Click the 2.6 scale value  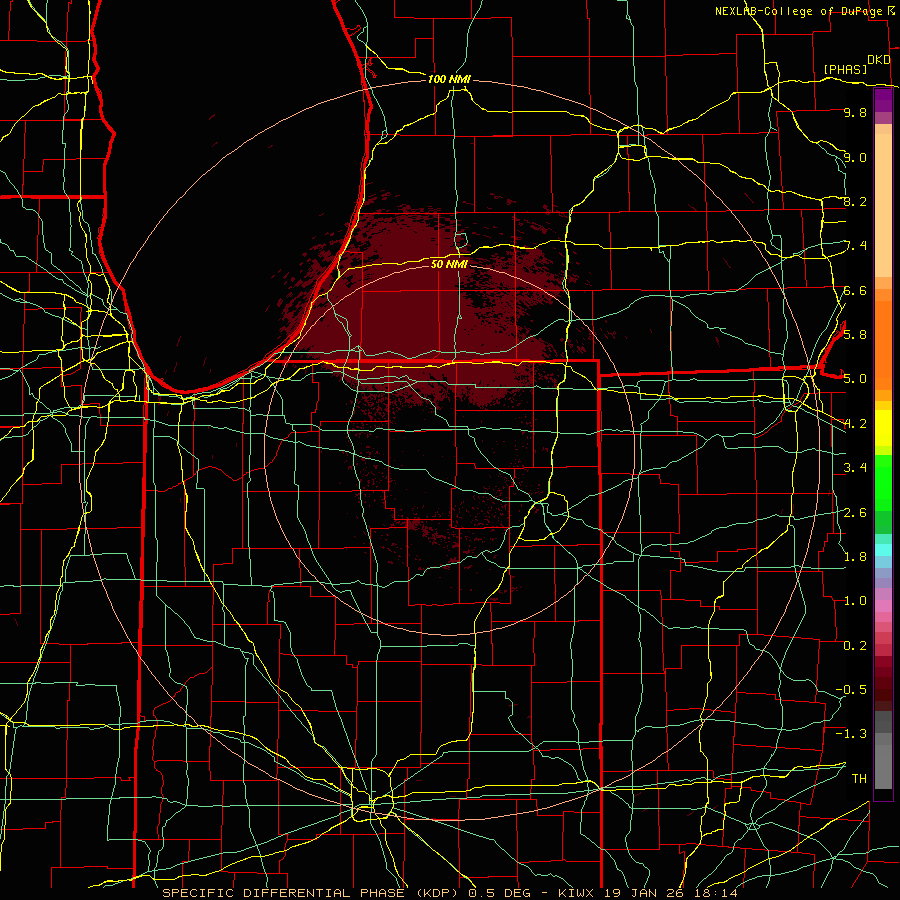tap(855, 512)
